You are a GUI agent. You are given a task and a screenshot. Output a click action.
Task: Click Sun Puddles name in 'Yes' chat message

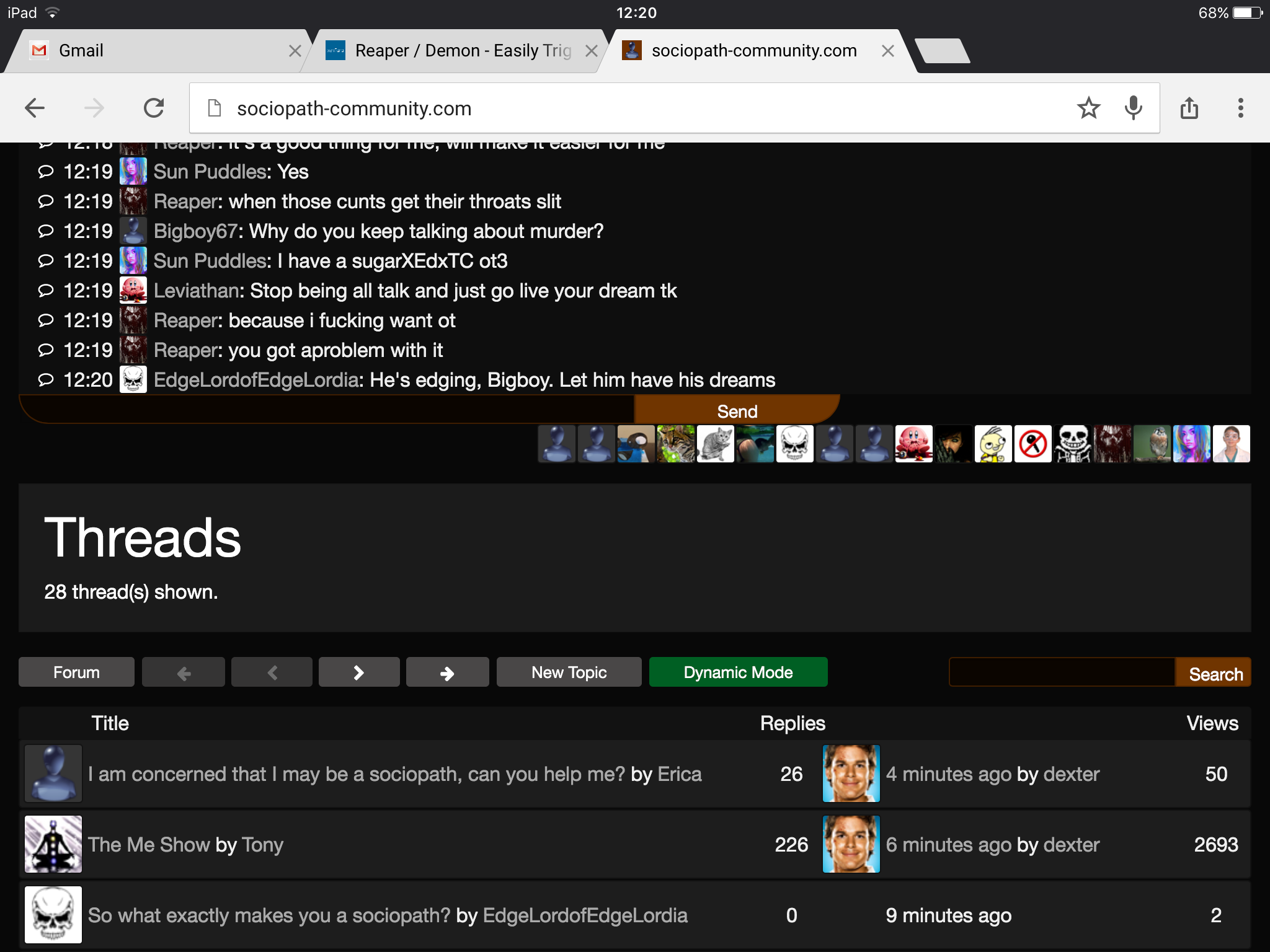[x=210, y=172]
